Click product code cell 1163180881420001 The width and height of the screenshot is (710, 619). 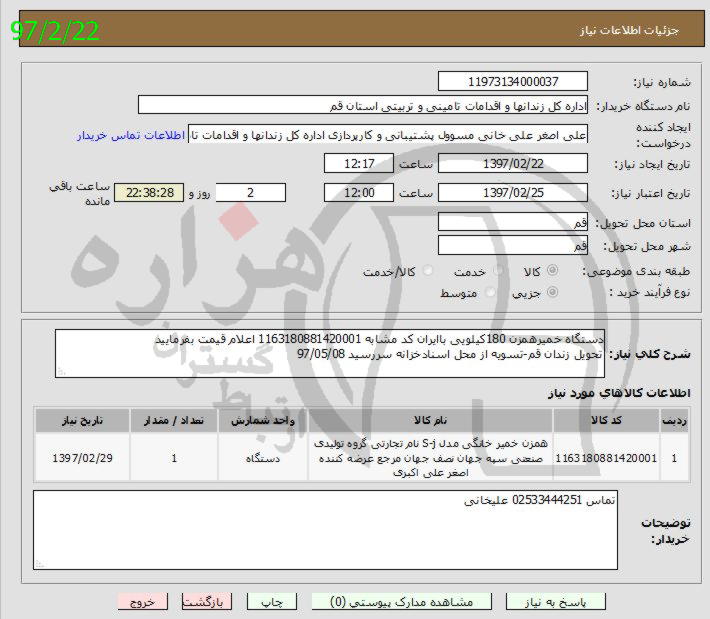606,458
